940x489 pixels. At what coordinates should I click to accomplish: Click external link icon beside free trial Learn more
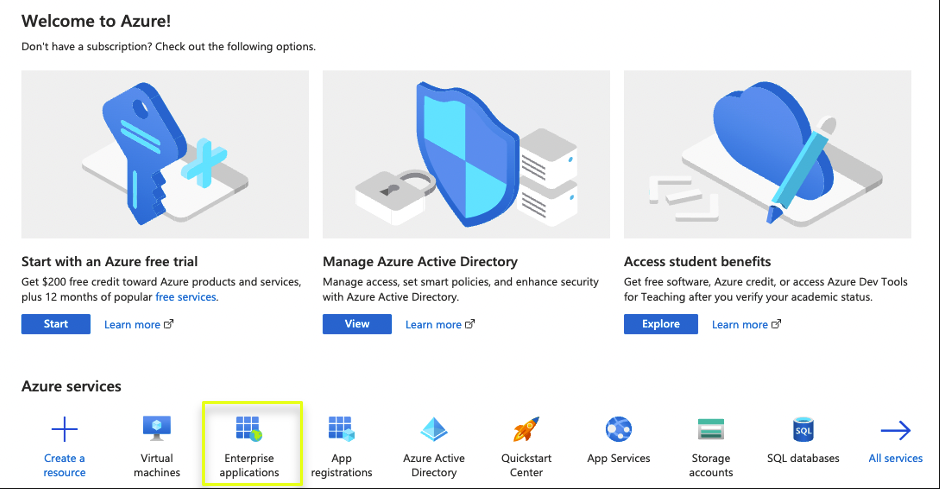tap(169, 324)
